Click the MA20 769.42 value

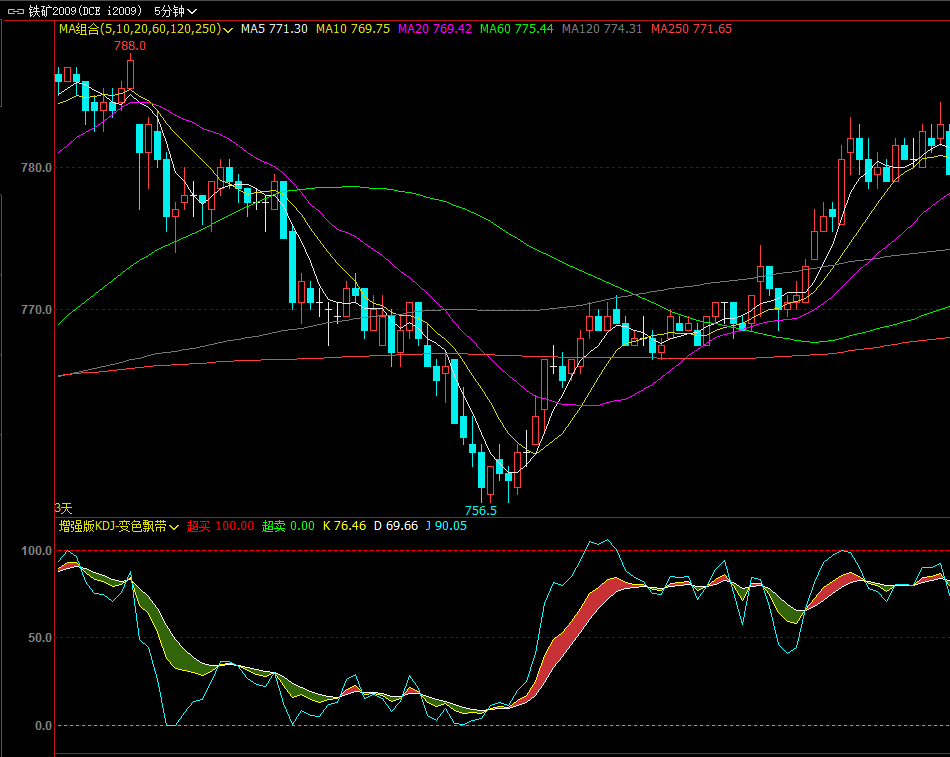434,28
